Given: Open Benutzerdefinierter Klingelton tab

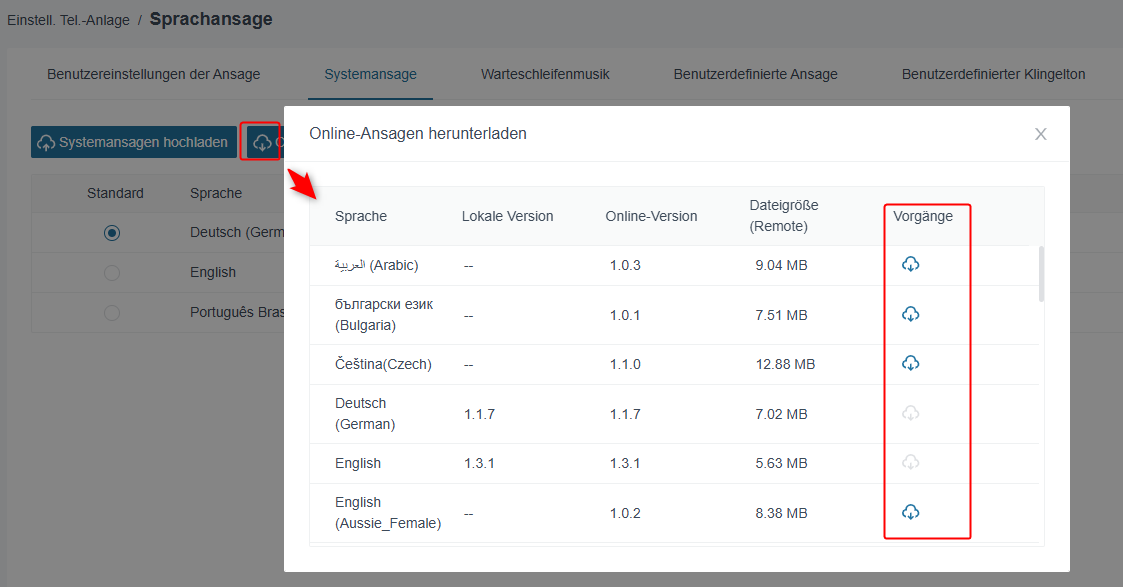Looking at the screenshot, I should (x=993, y=74).
